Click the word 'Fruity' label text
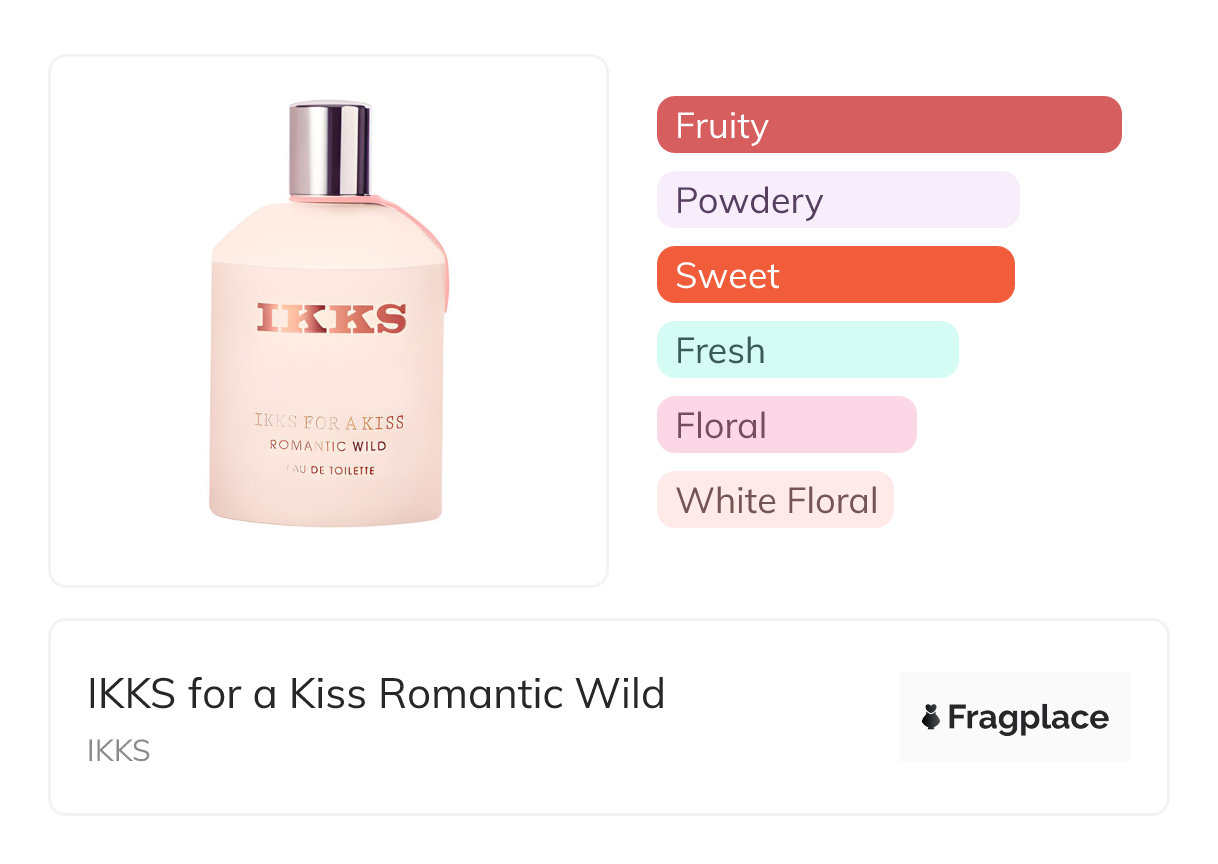Viewport: 1218px width, 864px height. 722,126
